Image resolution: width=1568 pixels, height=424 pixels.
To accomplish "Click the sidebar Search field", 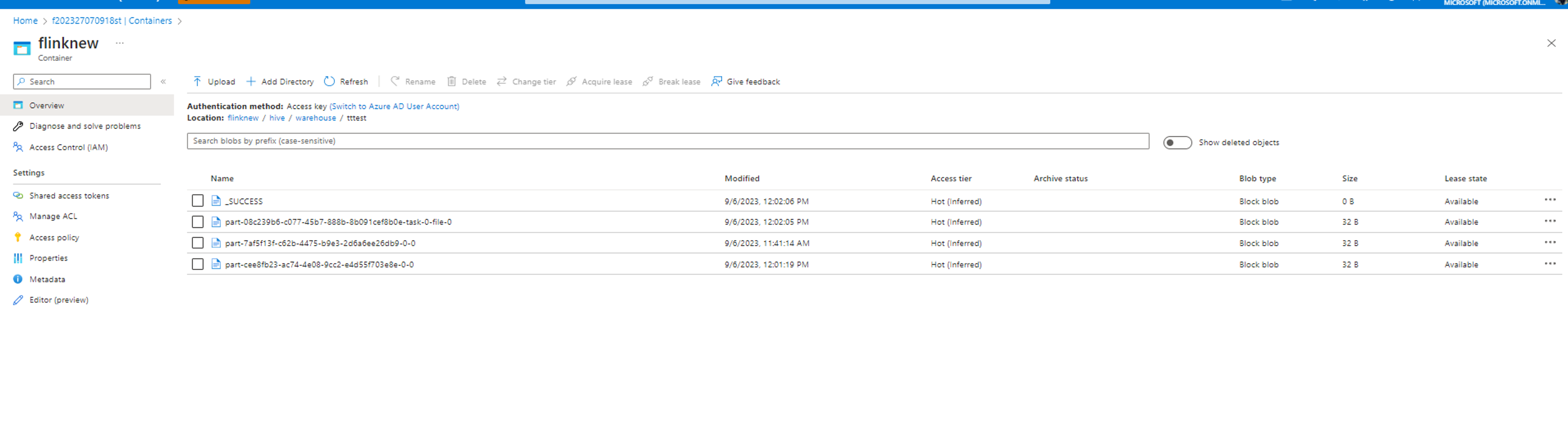I will click(82, 82).
